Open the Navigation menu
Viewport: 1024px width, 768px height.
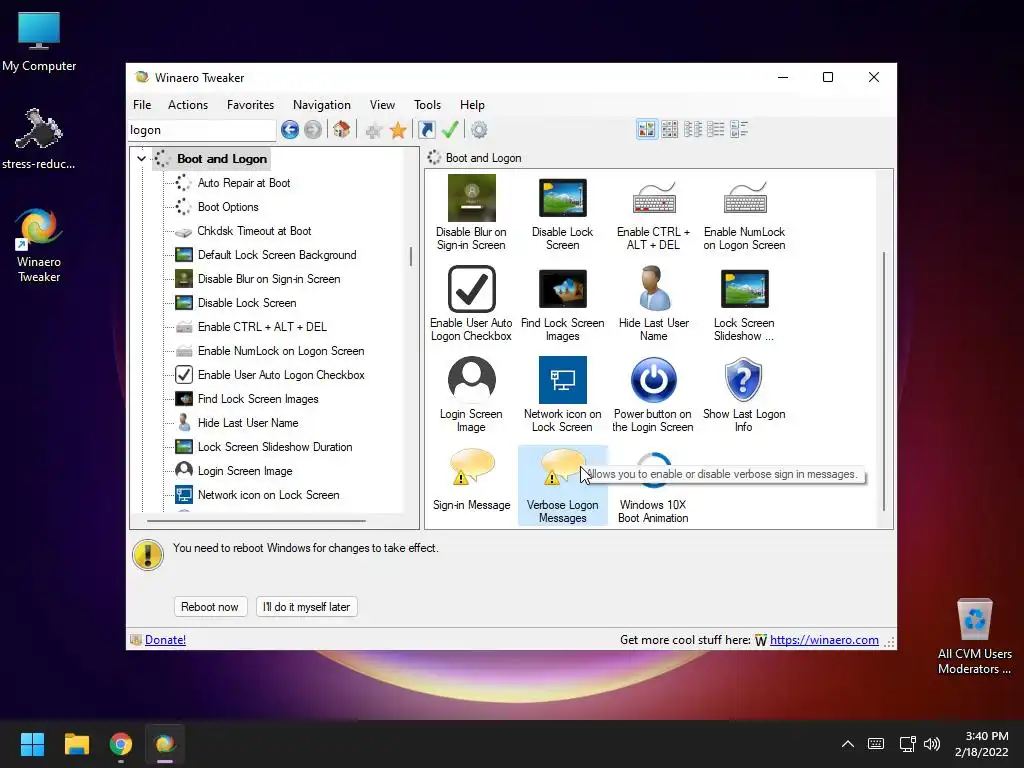(x=321, y=105)
